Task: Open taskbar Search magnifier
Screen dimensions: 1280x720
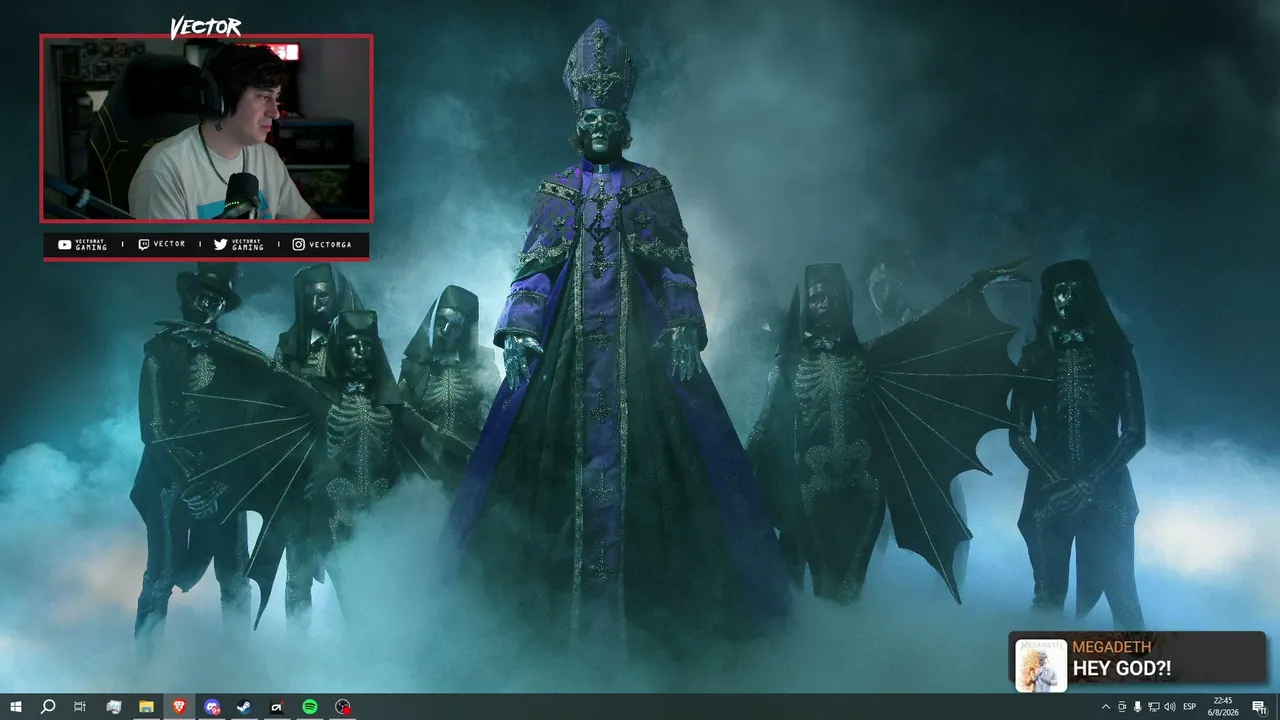Action: [x=48, y=707]
